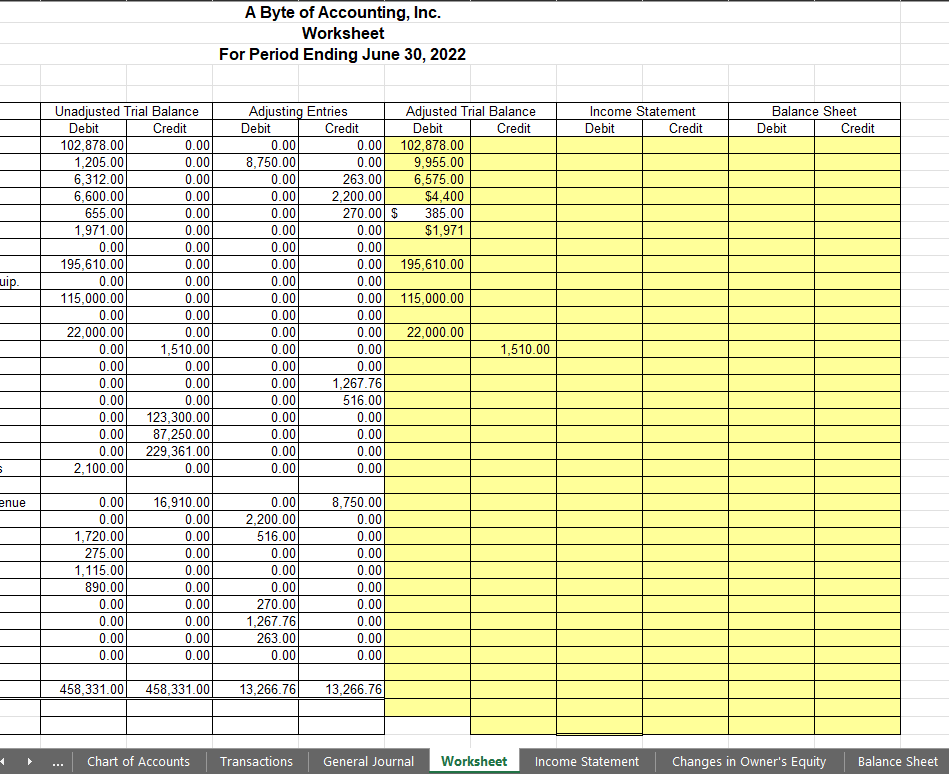Click the active Worksheet tab

pos(474,761)
